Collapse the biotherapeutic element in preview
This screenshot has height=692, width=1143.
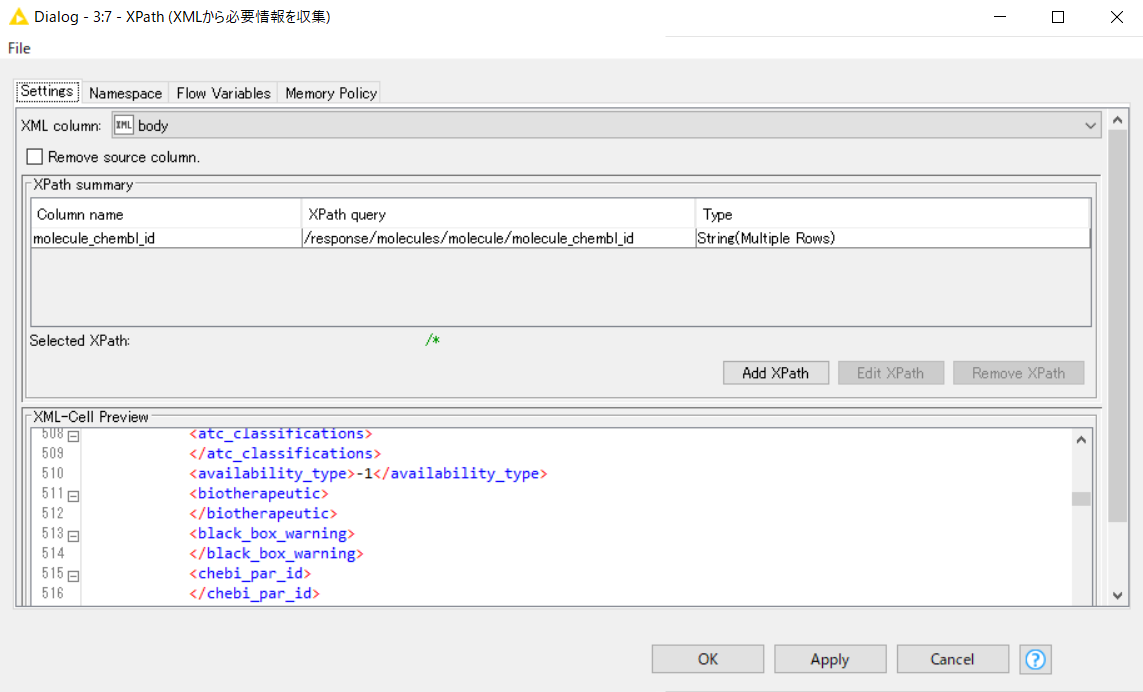click(73, 494)
